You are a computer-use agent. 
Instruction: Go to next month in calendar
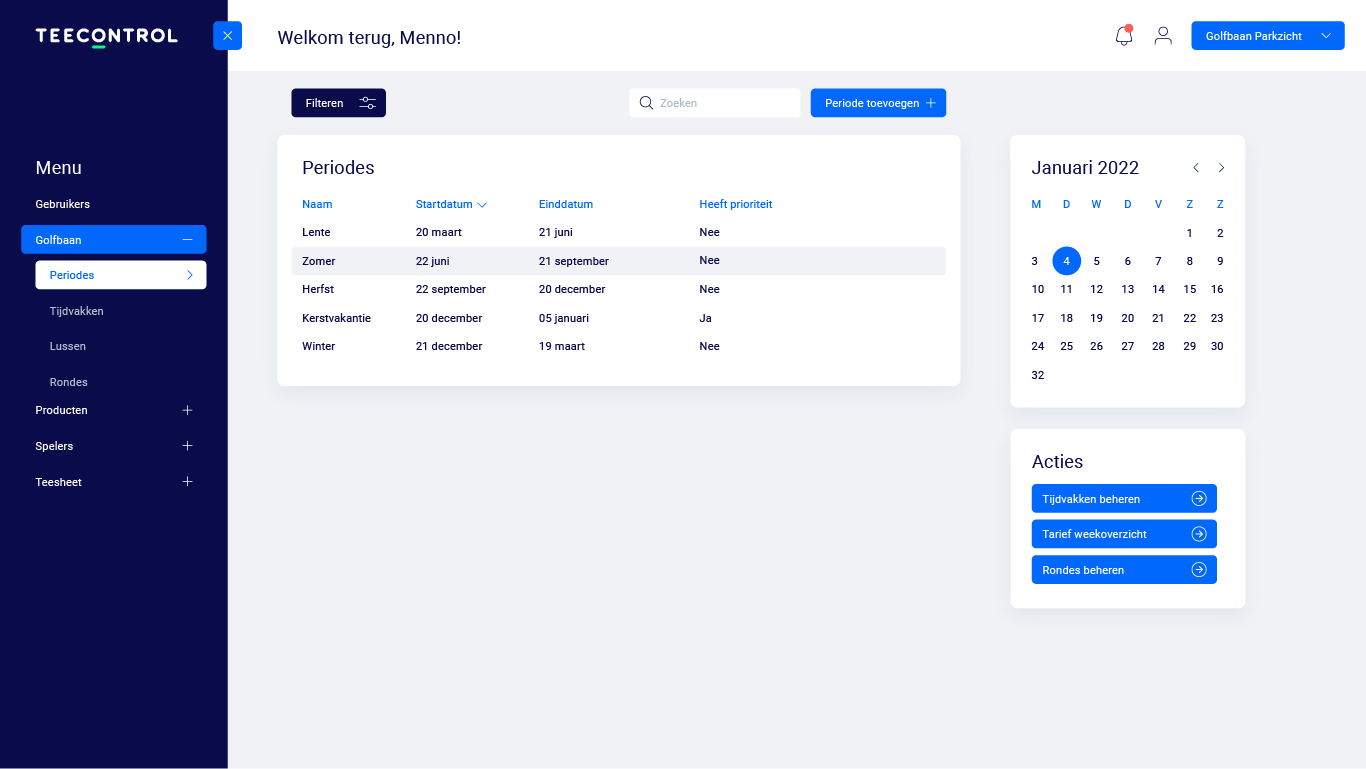pos(1221,168)
